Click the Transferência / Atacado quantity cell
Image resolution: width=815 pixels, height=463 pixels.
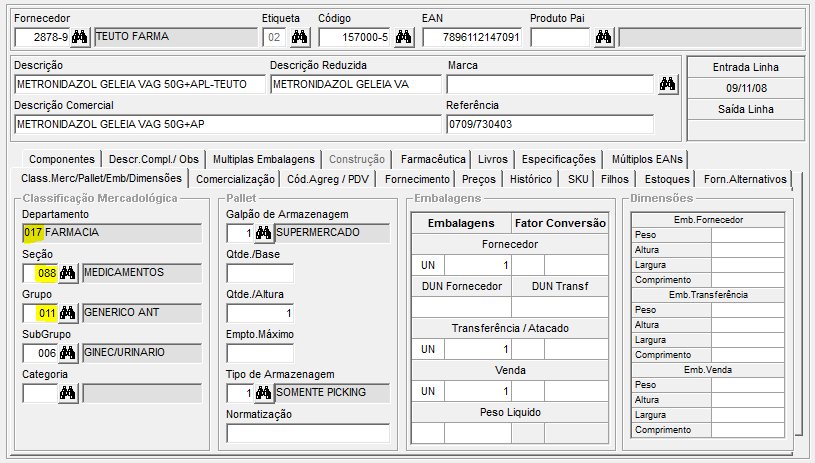tap(478, 349)
